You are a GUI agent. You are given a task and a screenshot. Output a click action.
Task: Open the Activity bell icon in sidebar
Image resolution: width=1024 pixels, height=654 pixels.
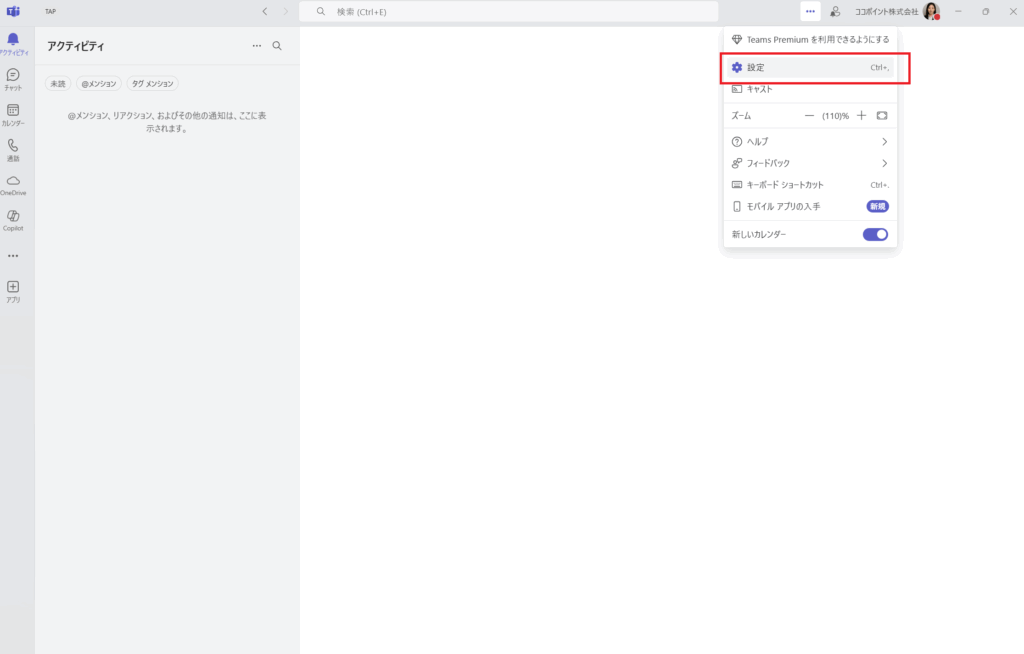tap(13, 40)
